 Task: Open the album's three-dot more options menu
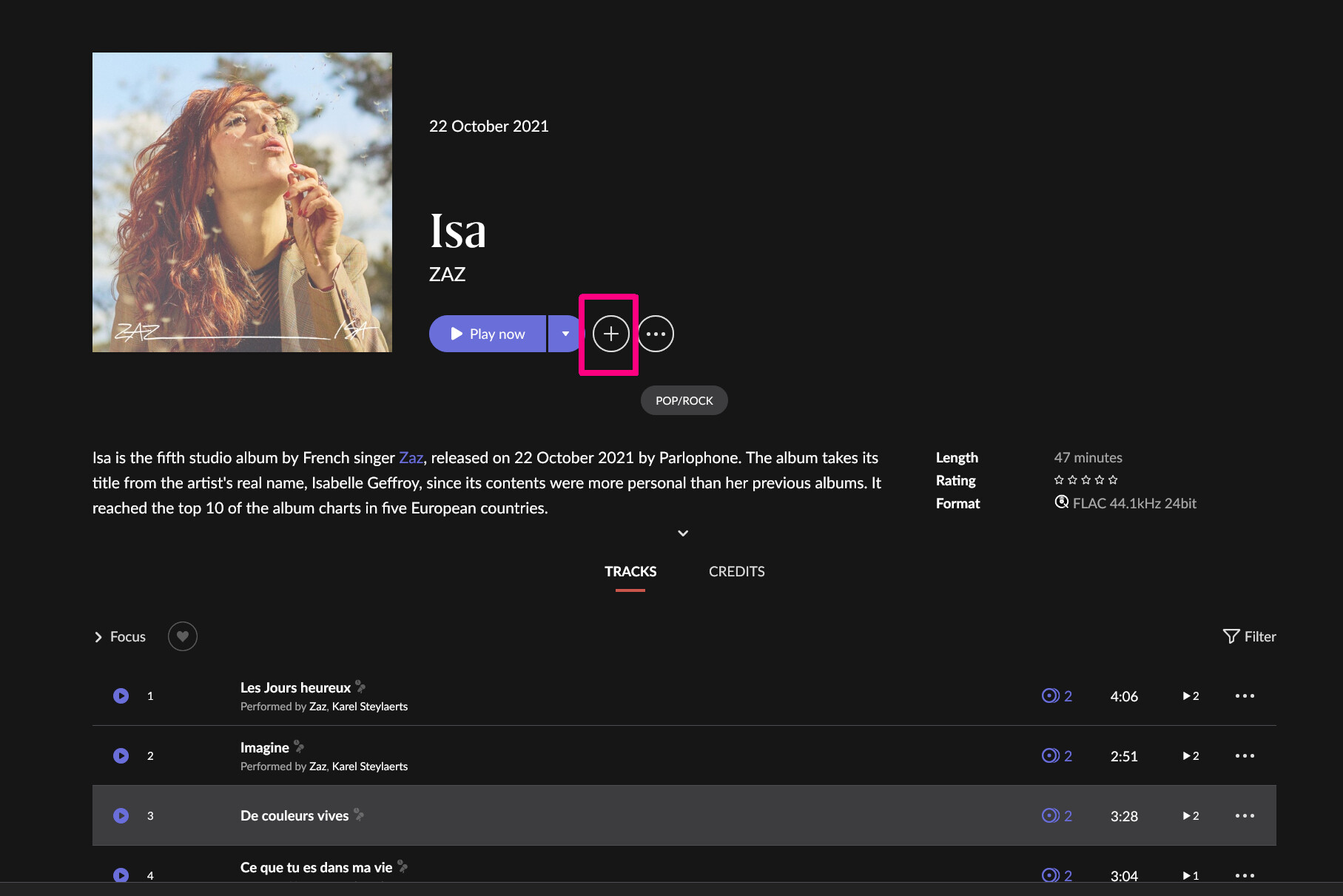[x=656, y=334]
